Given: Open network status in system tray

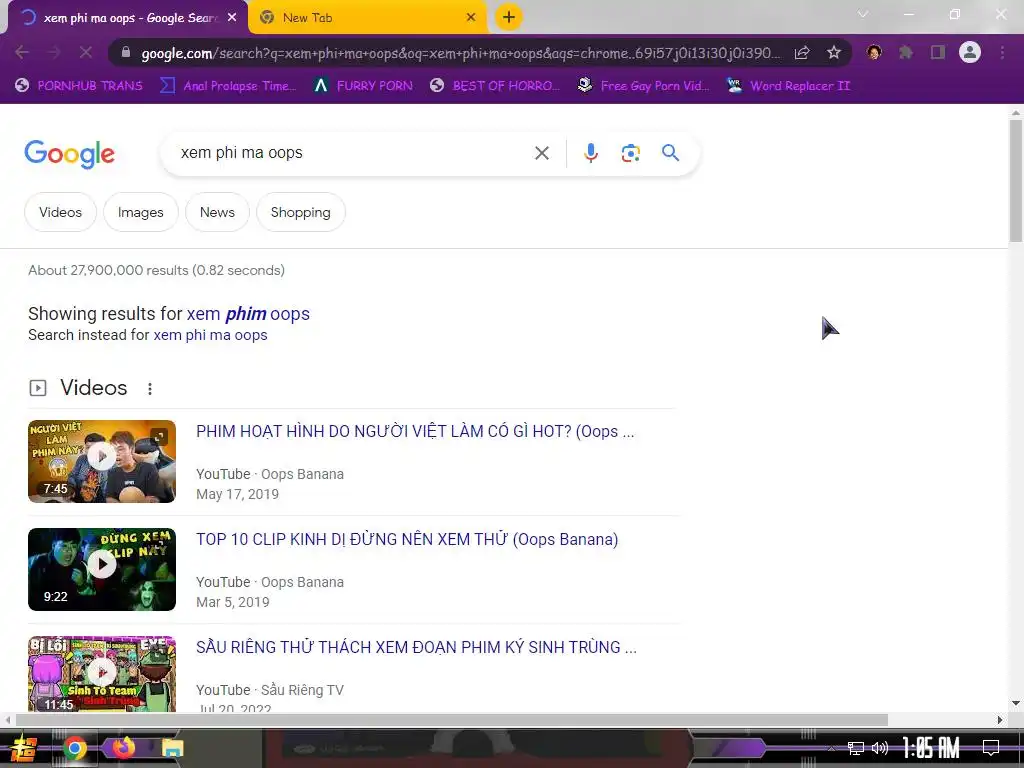Looking at the screenshot, I should click(856, 748).
